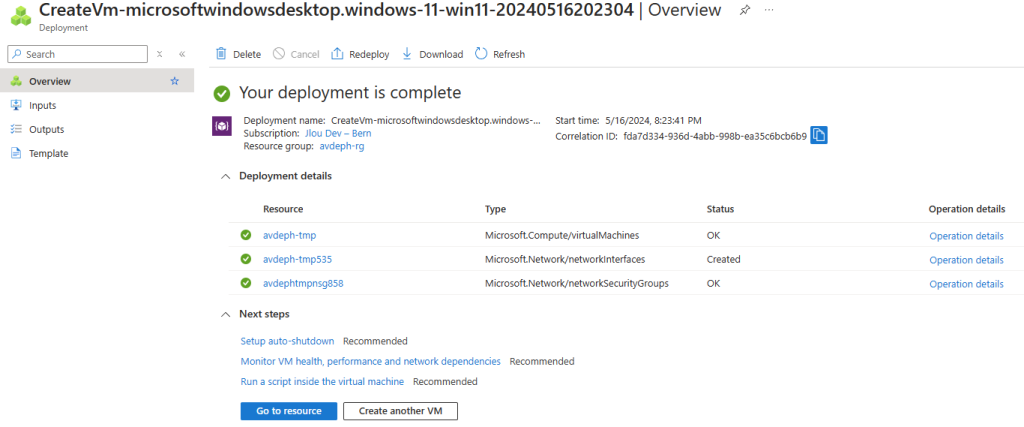Collapse the Next steps section
Image resolution: width=1024 pixels, height=427 pixels.
click(226, 315)
